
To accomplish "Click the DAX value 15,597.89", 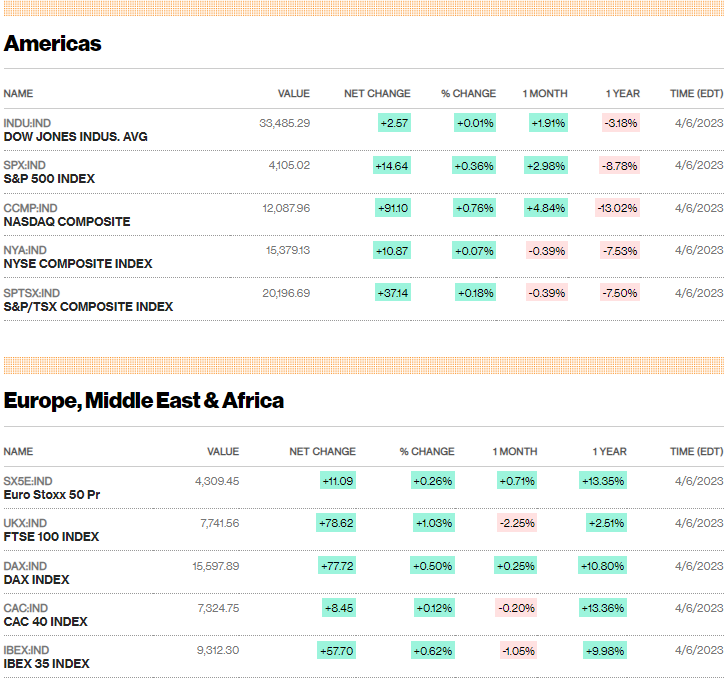I will tap(216, 566).
